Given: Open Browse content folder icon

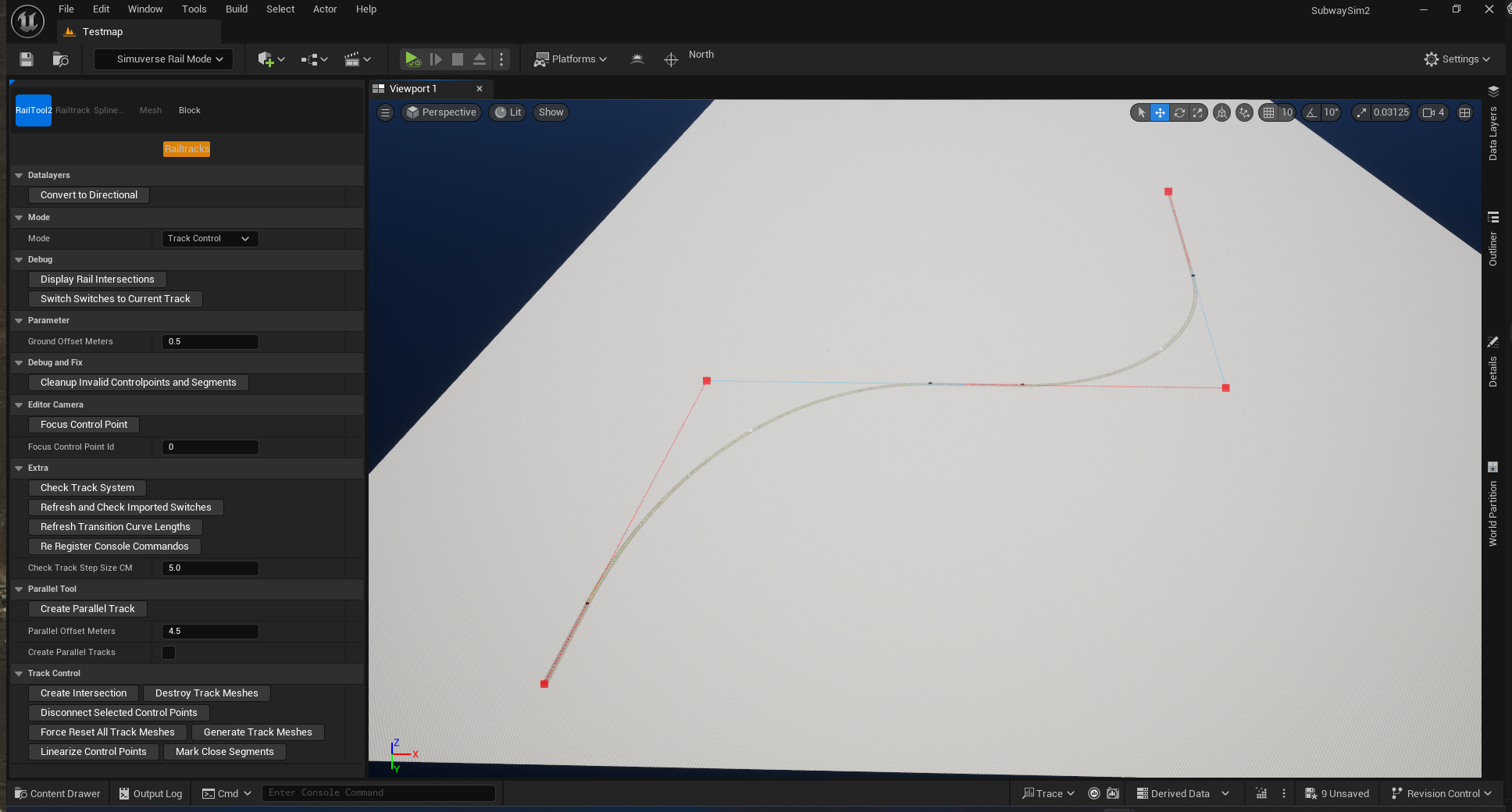Looking at the screenshot, I should coord(60,59).
